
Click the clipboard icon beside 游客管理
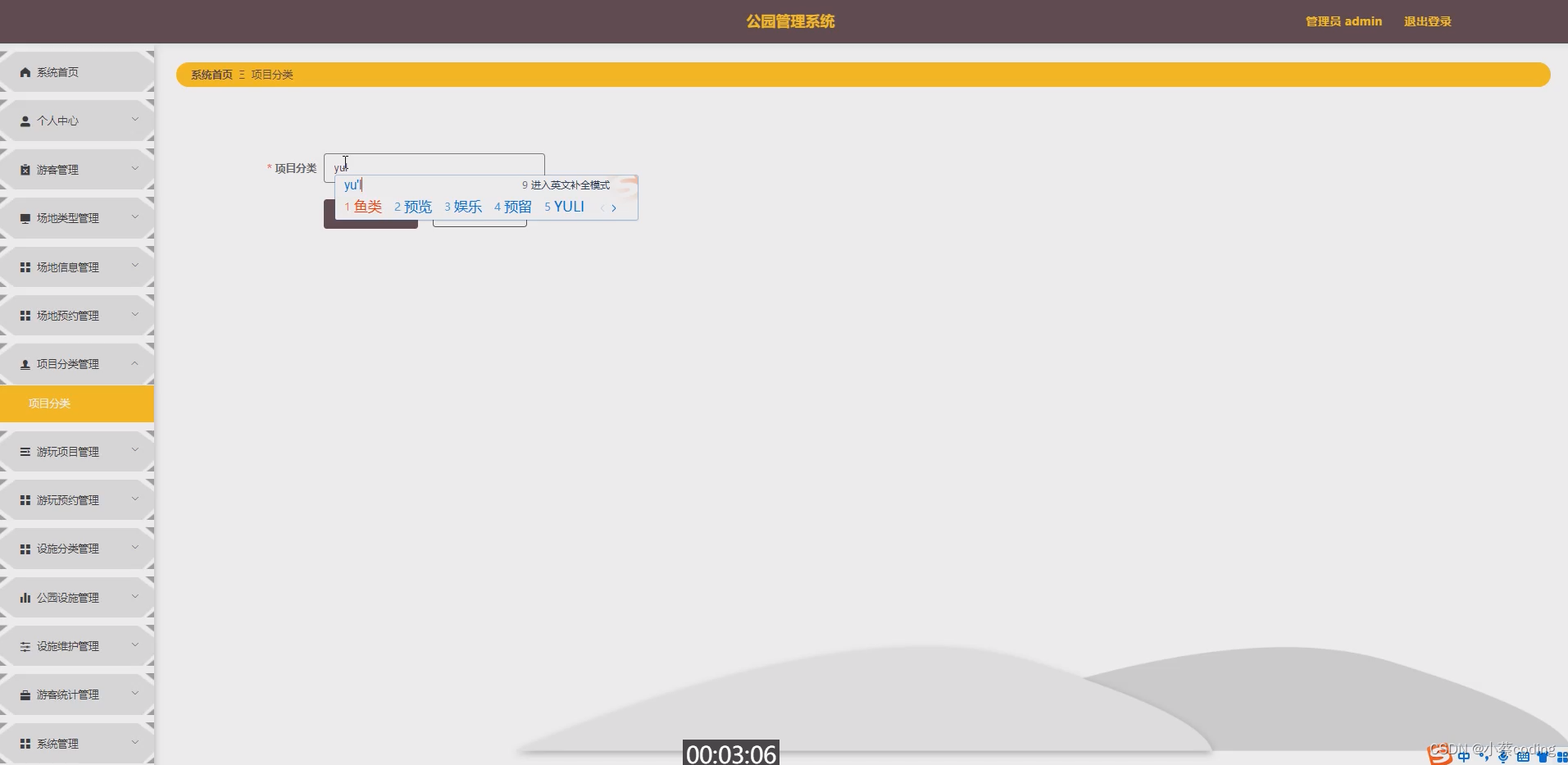(25, 170)
